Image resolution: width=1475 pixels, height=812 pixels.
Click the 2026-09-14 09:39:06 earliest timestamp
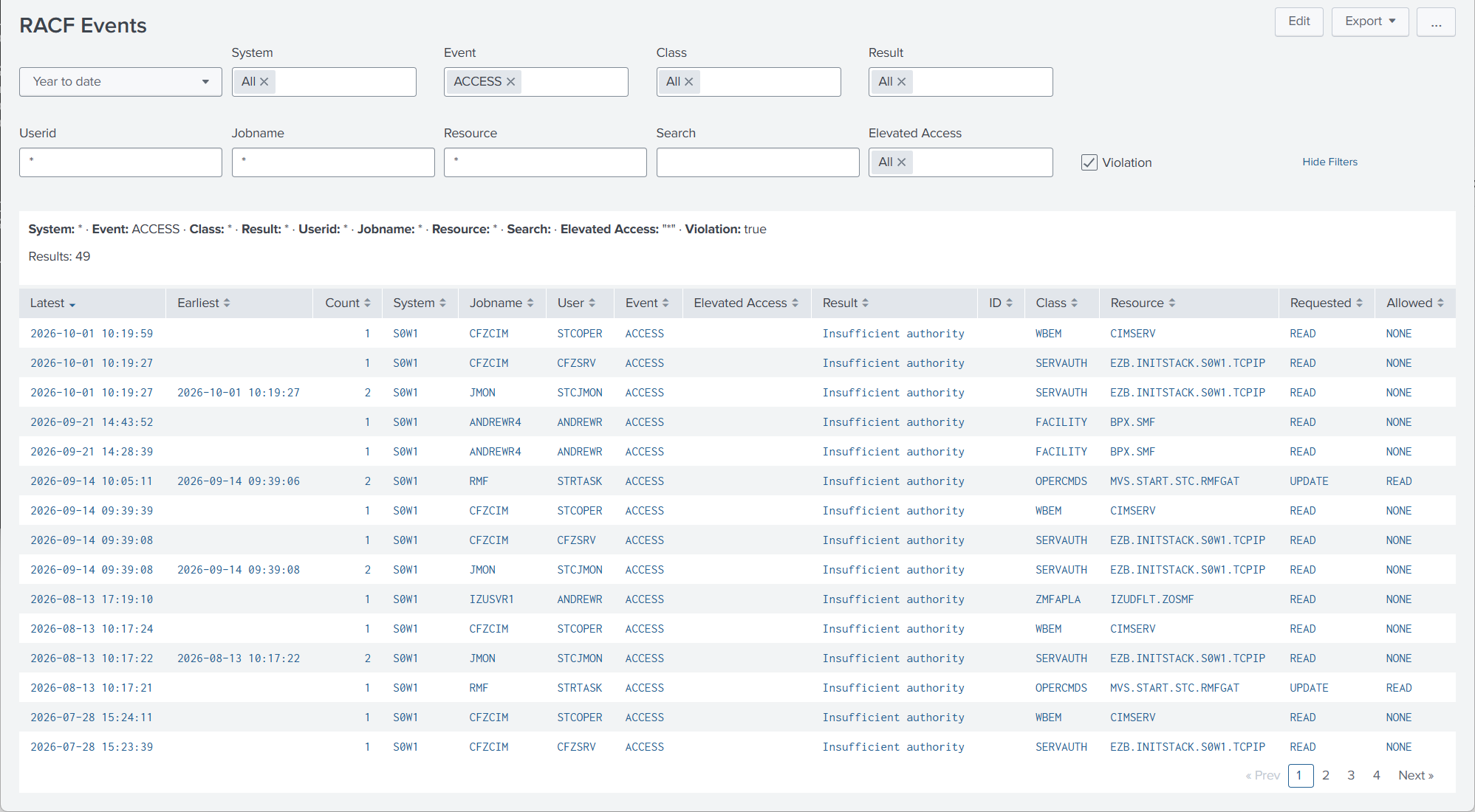(239, 481)
